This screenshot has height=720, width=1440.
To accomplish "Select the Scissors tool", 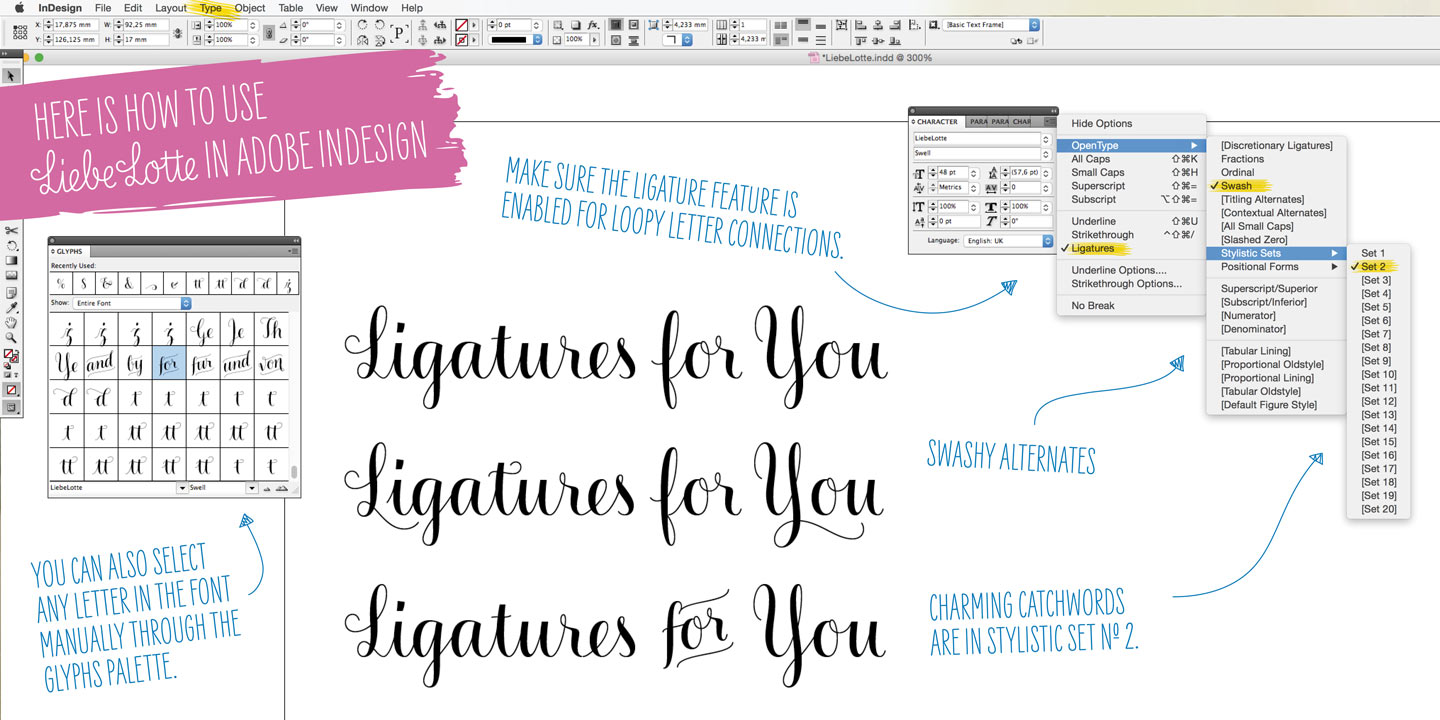I will (x=12, y=230).
